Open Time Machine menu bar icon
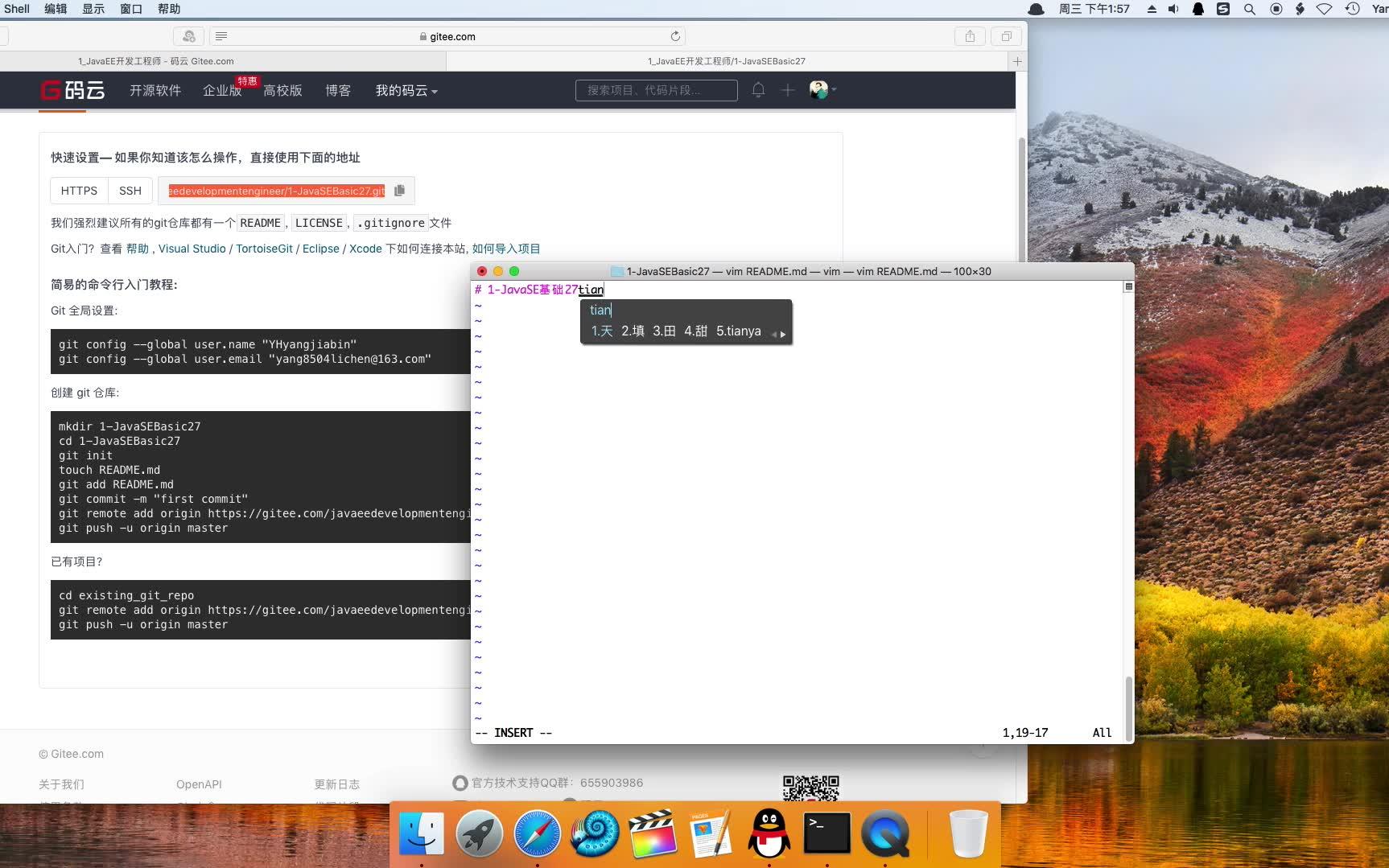 tap(1352, 9)
